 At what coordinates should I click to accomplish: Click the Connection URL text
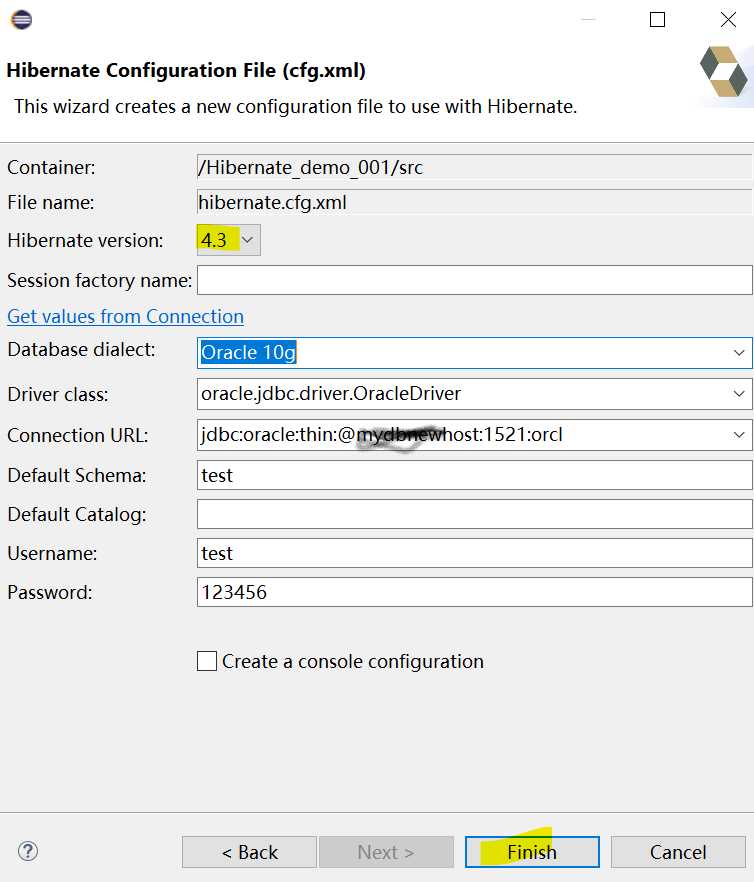point(382,434)
